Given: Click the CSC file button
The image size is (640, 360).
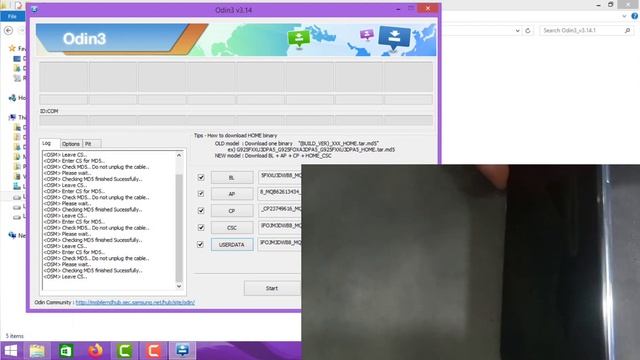Looking at the screenshot, I should pyautogui.click(x=232, y=228).
